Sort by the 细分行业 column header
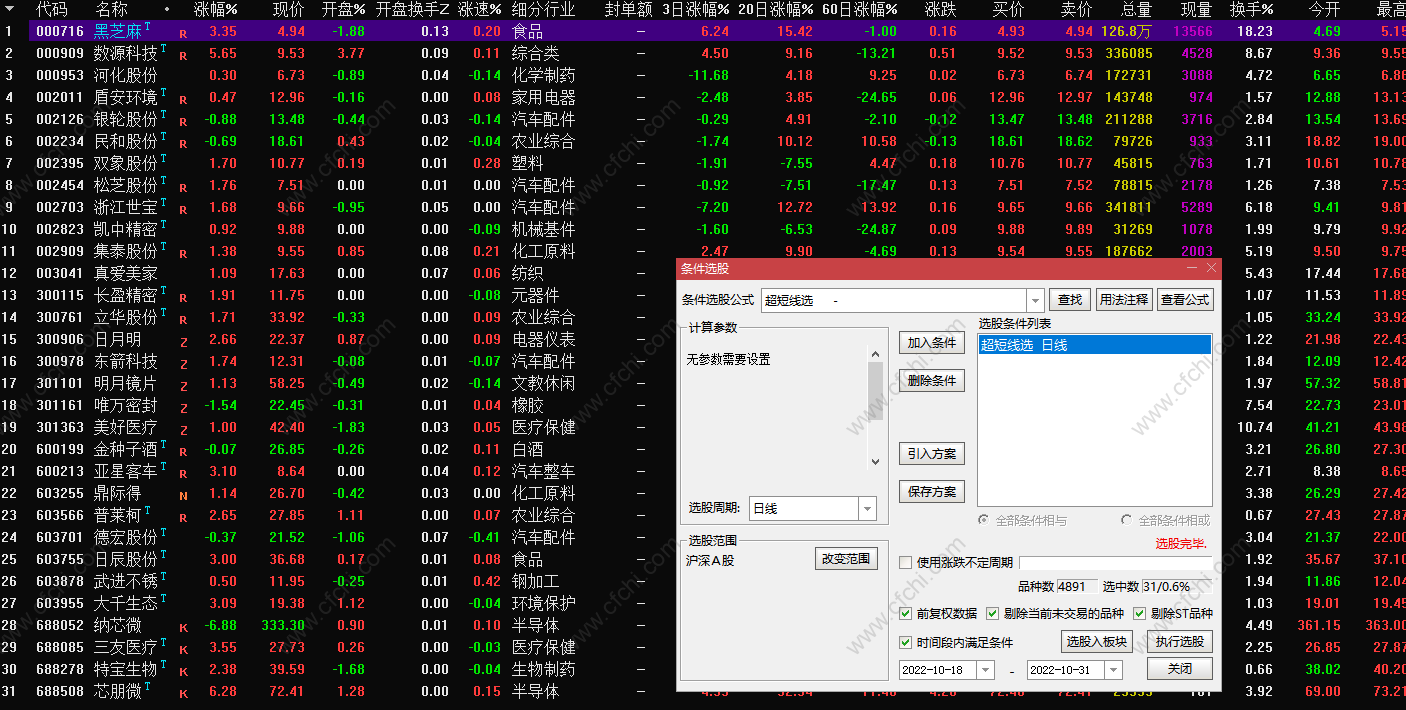The image size is (1406, 710). (543, 10)
